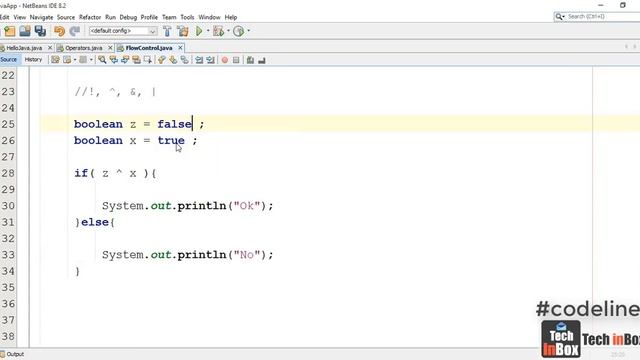Launch Profile Project from toolbar
Viewport: 640px width, 360px height.
coord(238,31)
